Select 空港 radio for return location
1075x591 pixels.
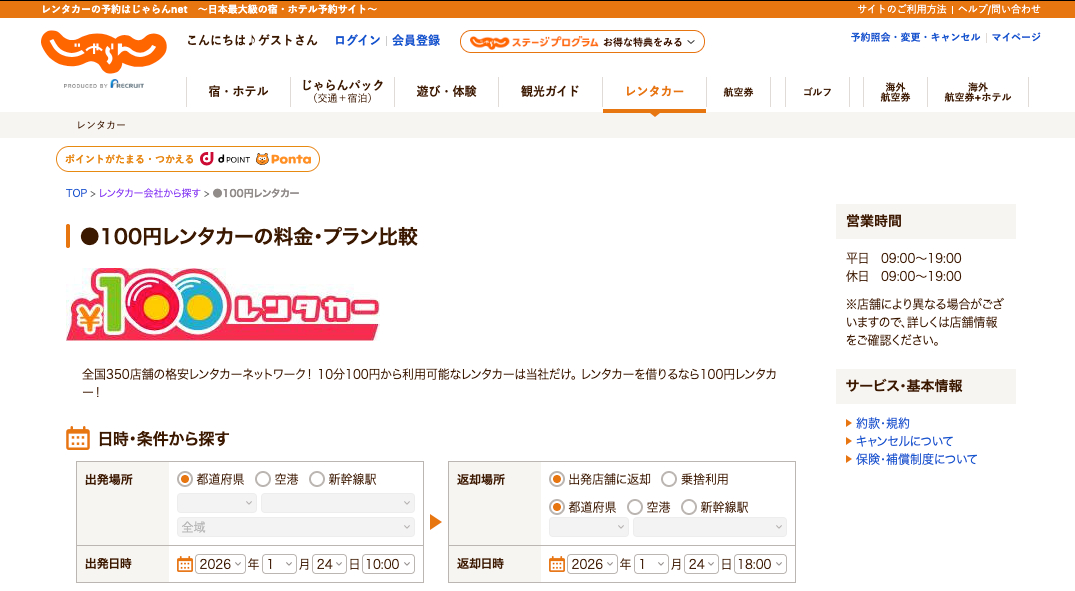(x=635, y=507)
